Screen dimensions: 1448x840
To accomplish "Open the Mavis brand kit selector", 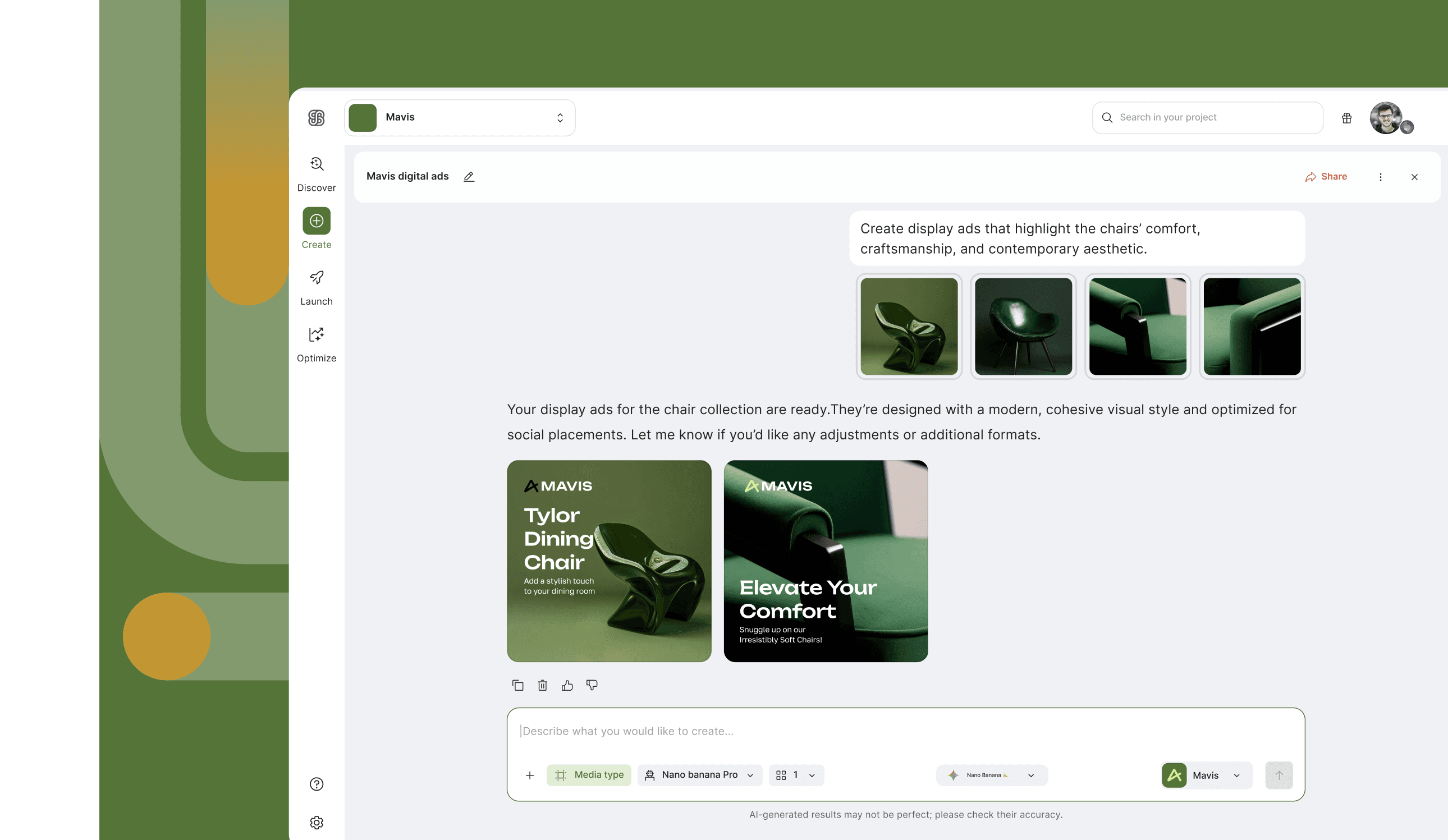I will 1206,774.
